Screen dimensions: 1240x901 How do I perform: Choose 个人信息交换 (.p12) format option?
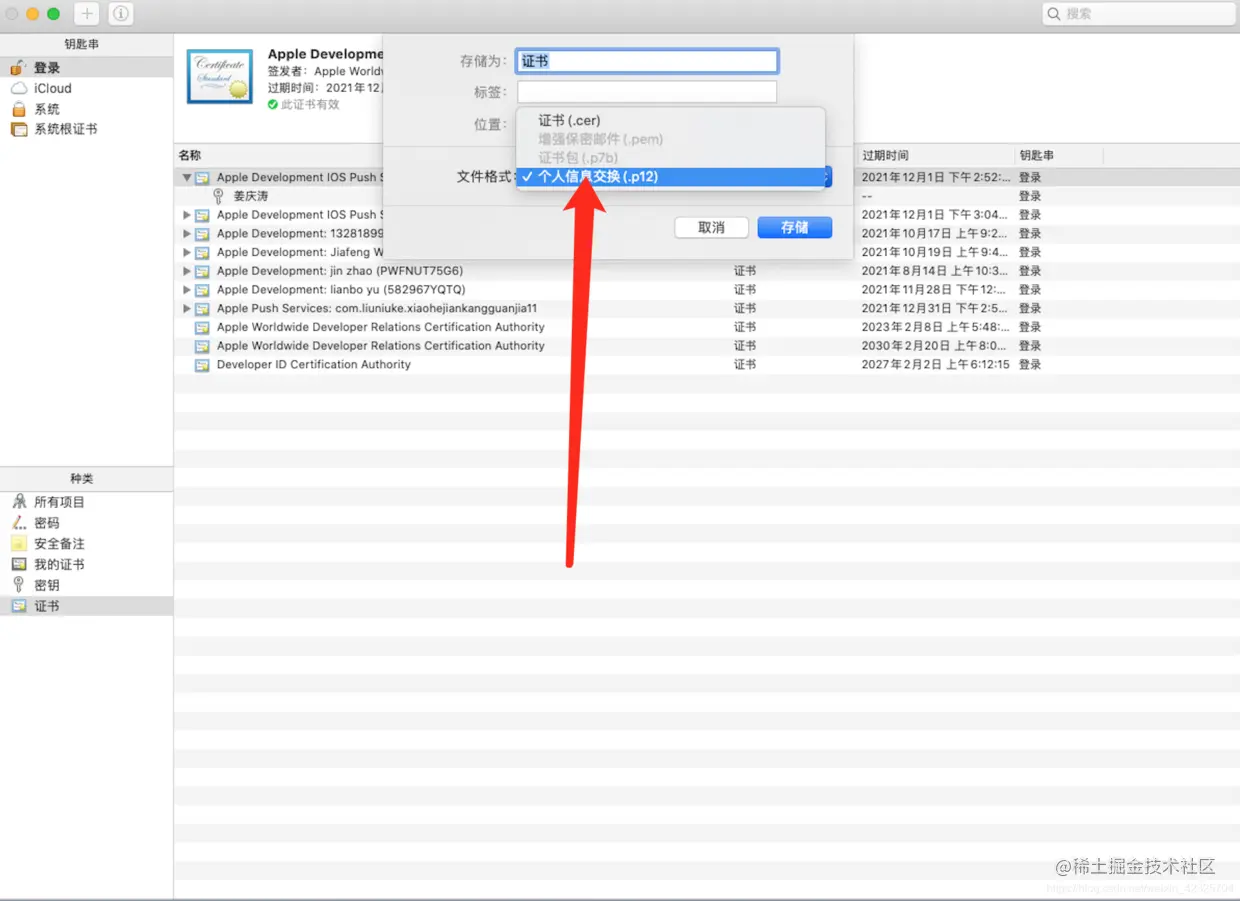671,177
